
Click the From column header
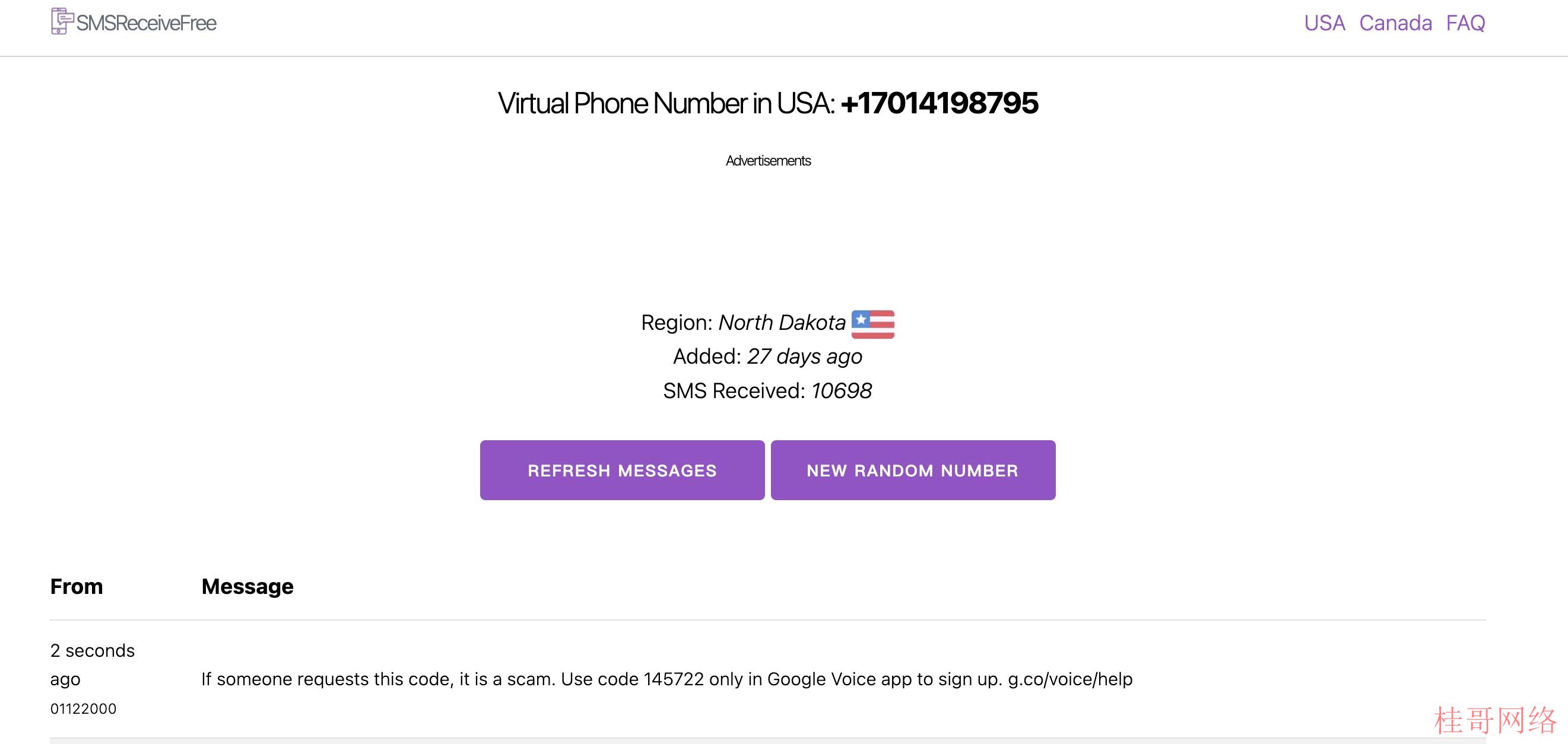click(77, 586)
